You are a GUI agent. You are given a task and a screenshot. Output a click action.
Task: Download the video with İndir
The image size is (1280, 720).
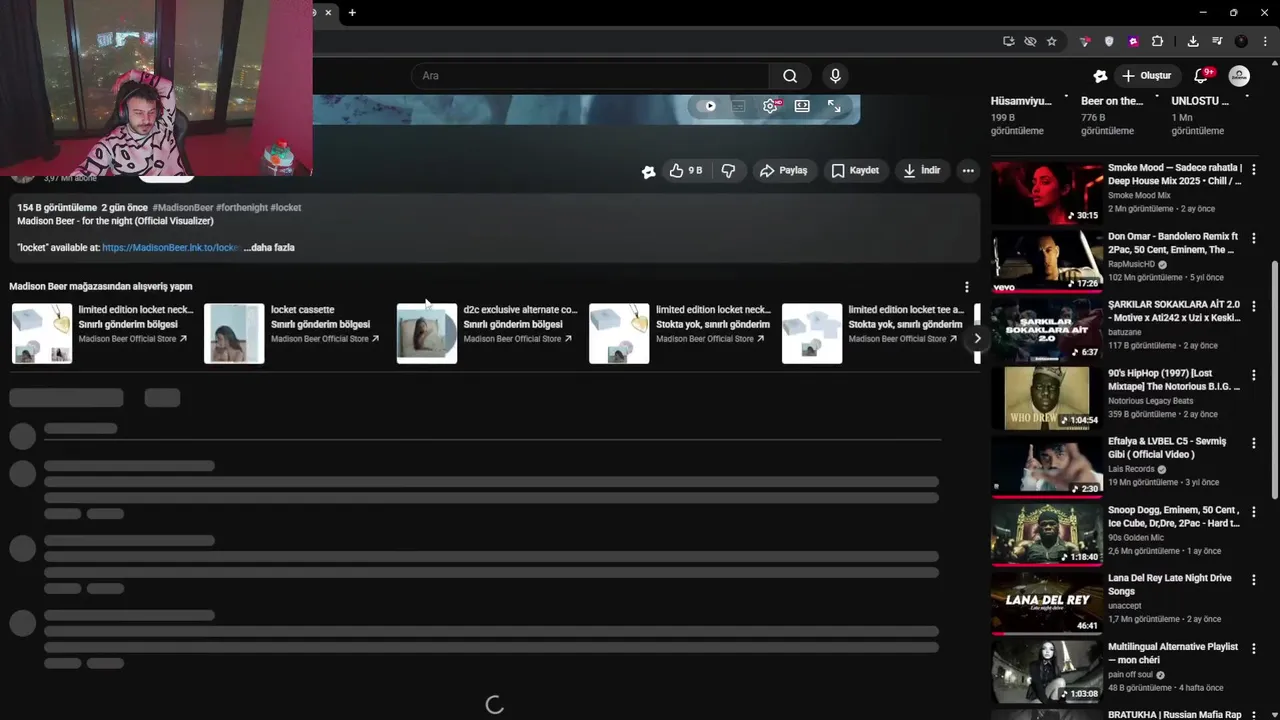tap(922, 171)
